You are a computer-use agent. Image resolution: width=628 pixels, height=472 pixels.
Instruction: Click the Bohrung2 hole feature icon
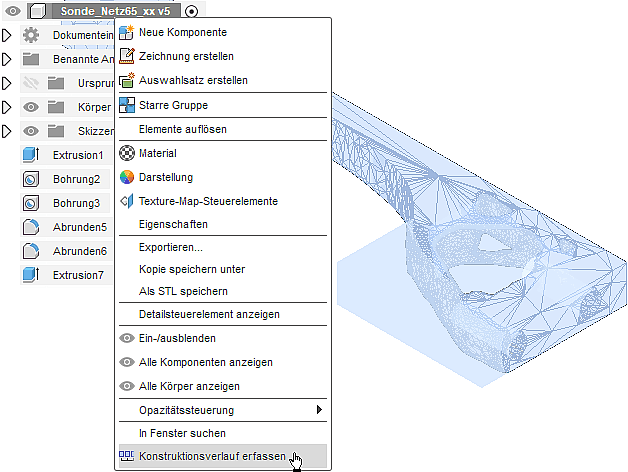coord(30,179)
